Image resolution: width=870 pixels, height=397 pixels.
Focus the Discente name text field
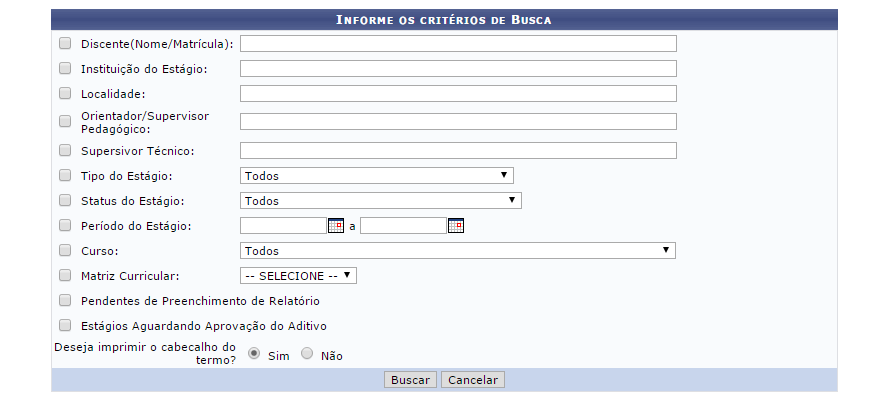click(x=458, y=44)
